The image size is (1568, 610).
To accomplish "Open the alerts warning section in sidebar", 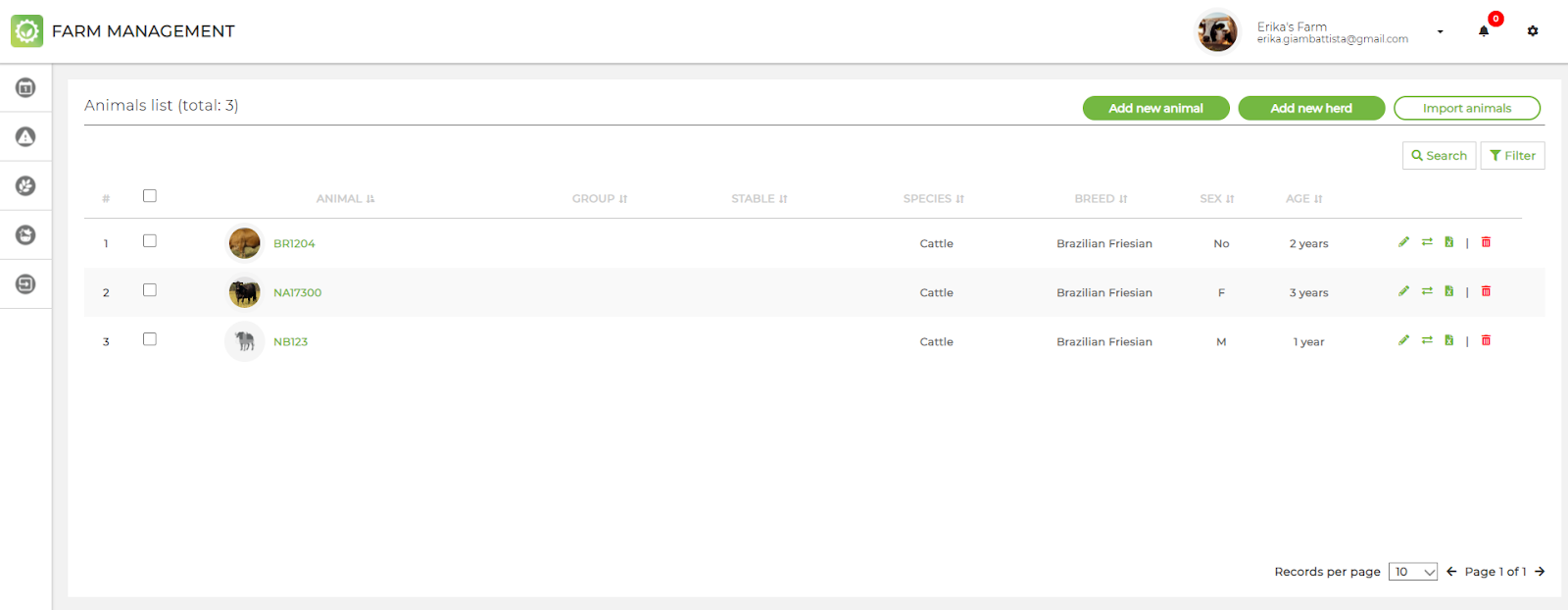I will tap(25, 137).
